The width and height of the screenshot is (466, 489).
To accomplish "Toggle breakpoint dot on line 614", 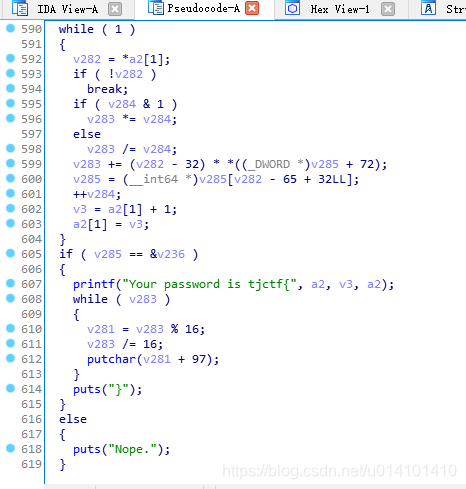I will pyautogui.click(x=11, y=389).
